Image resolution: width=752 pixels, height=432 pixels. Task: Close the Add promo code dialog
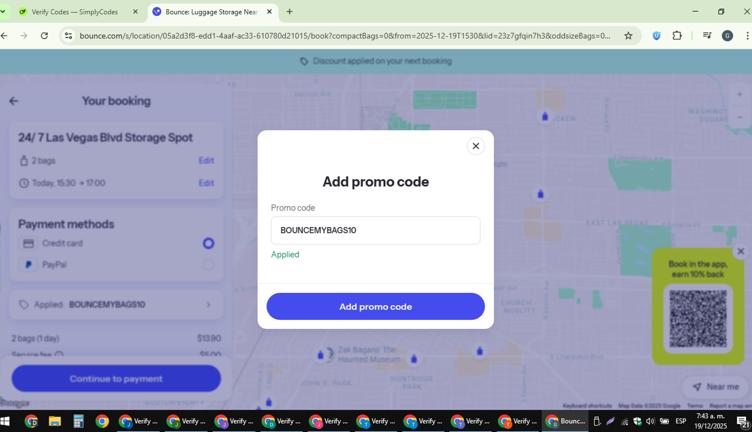(475, 146)
